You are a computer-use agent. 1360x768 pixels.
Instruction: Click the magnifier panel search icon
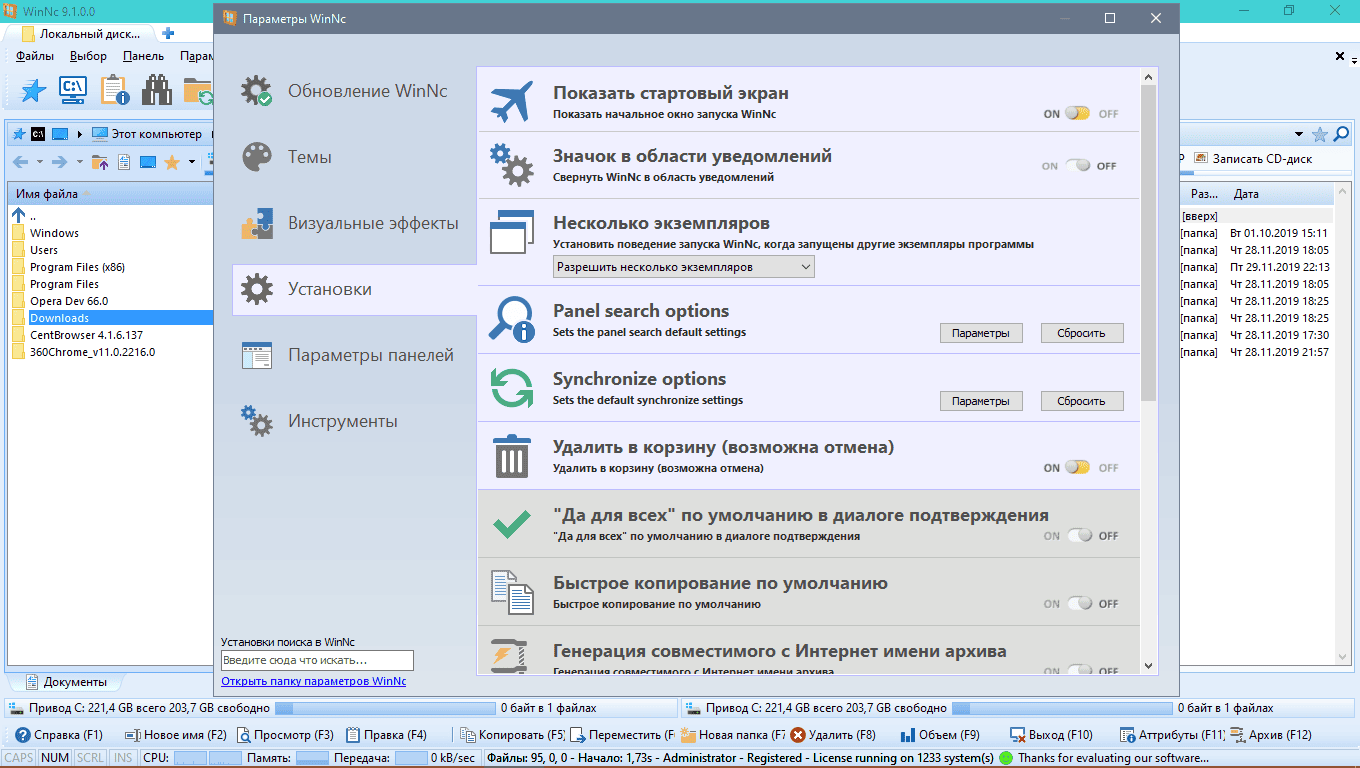tap(512, 321)
